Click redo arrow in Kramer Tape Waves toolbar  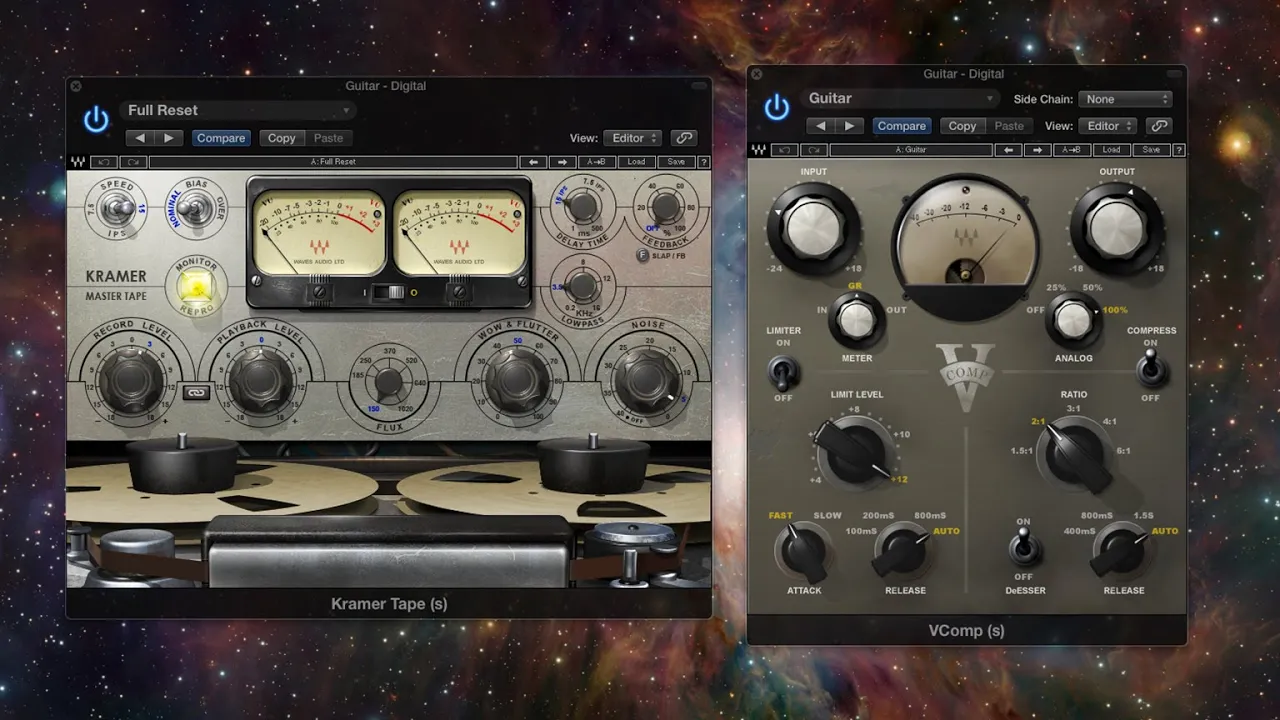(x=132, y=162)
